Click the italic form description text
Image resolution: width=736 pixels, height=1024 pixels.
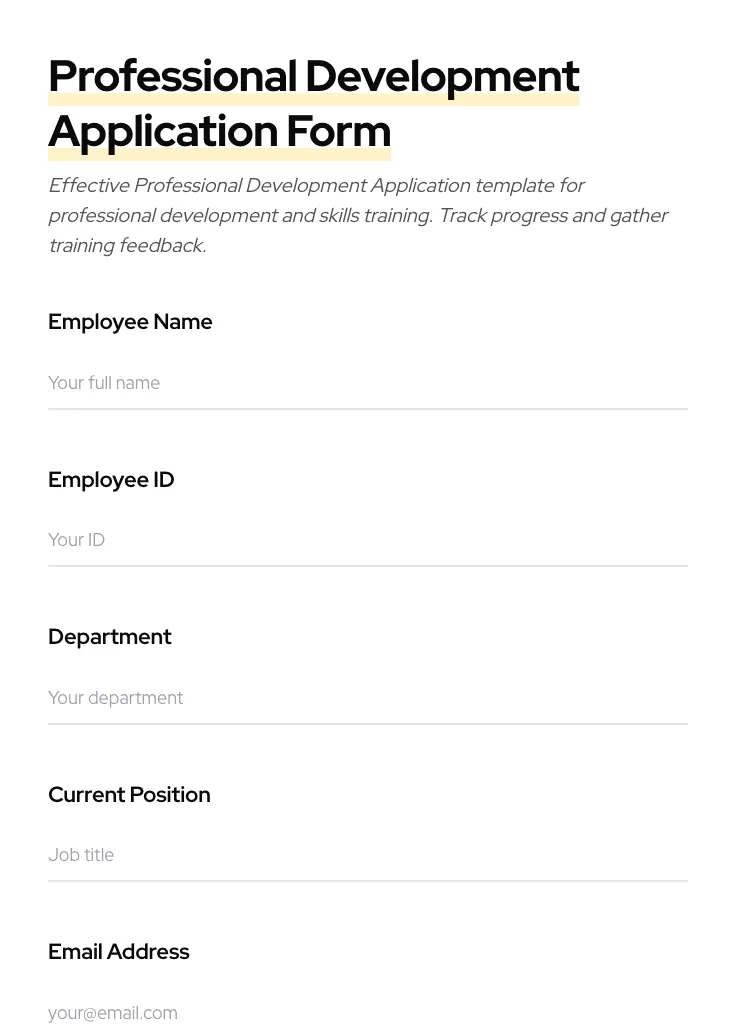click(x=358, y=215)
